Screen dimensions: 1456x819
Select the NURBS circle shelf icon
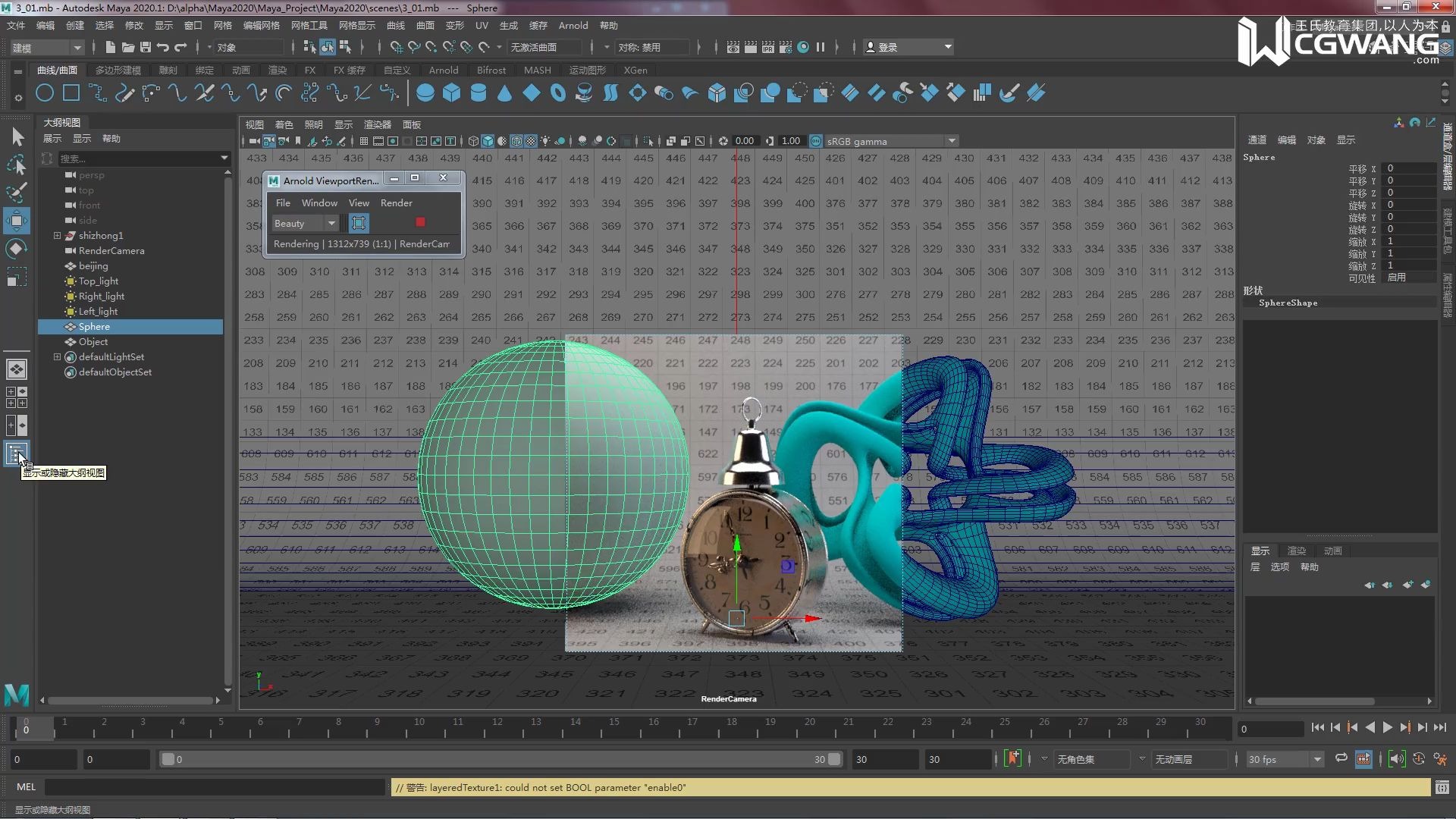click(45, 93)
